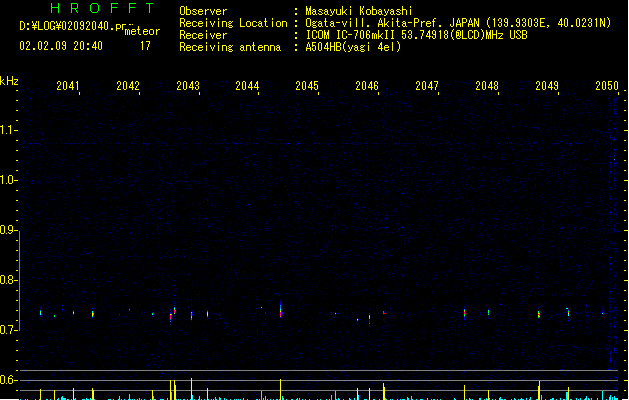Click the Receiving Location label
629x400 pixels.
click(233, 23)
